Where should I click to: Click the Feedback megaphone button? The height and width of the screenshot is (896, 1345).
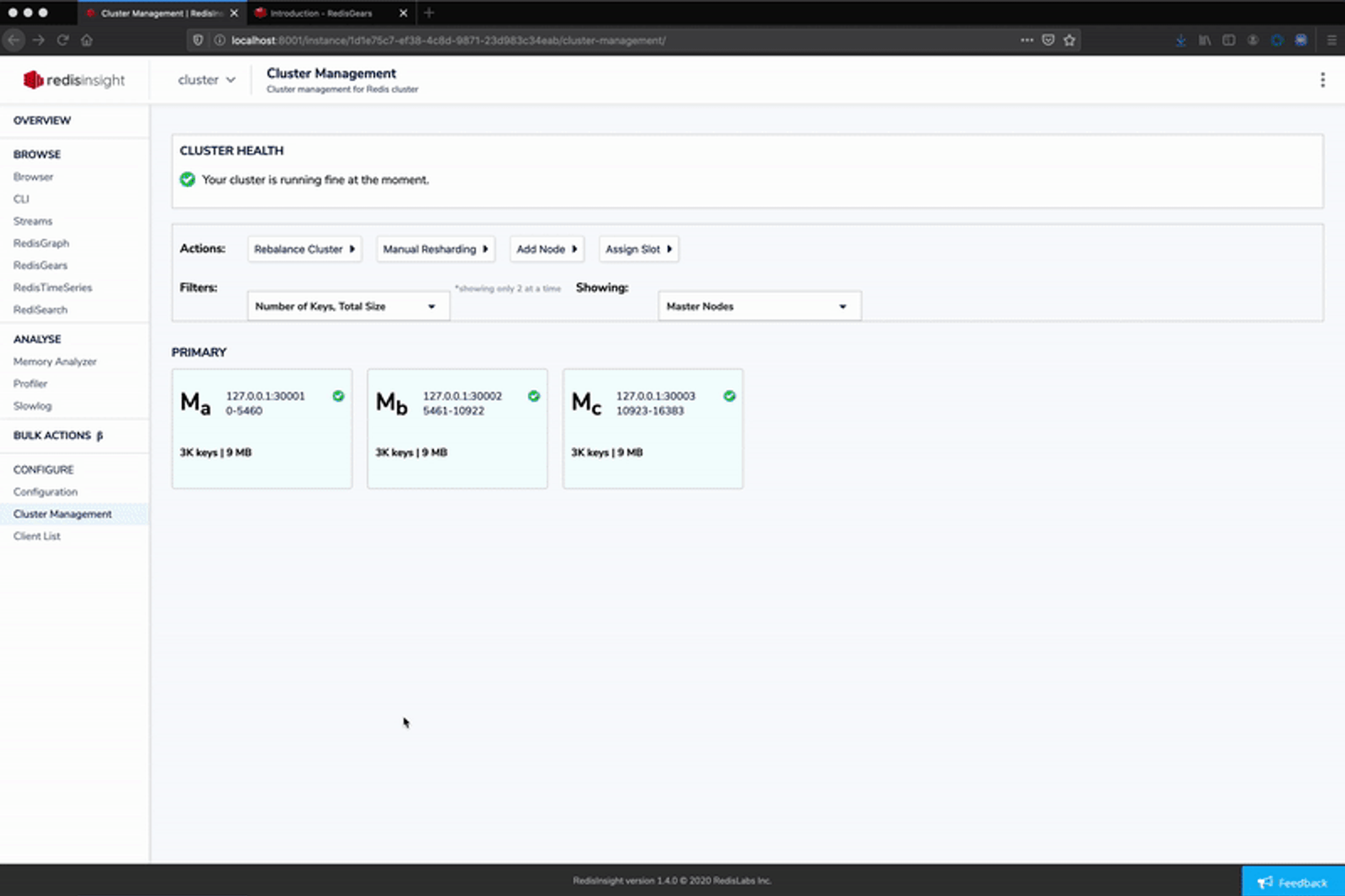[1292, 882]
